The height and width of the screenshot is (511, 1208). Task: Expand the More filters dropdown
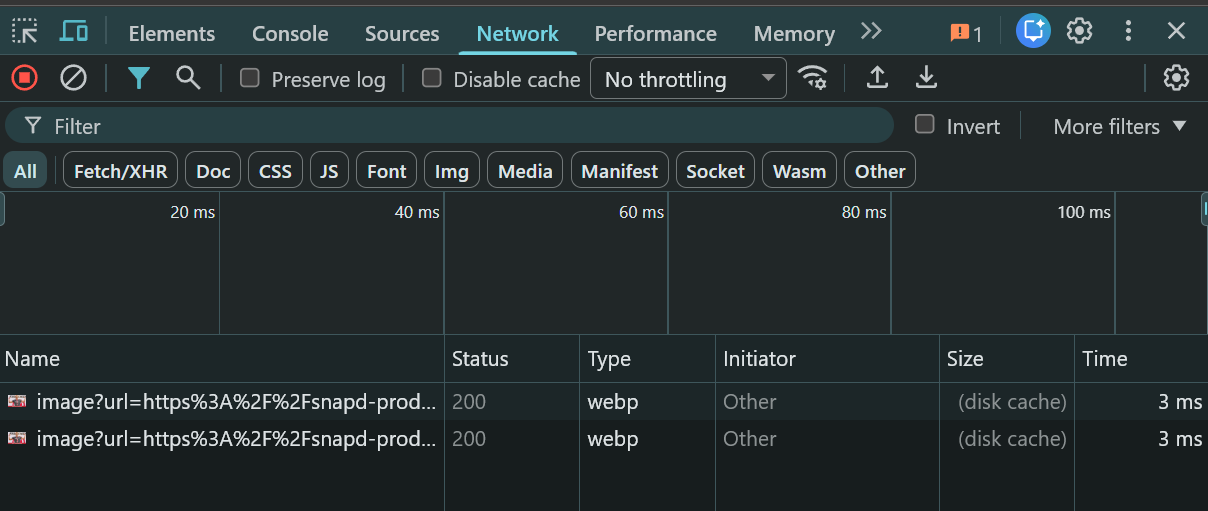tap(1119, 126)
